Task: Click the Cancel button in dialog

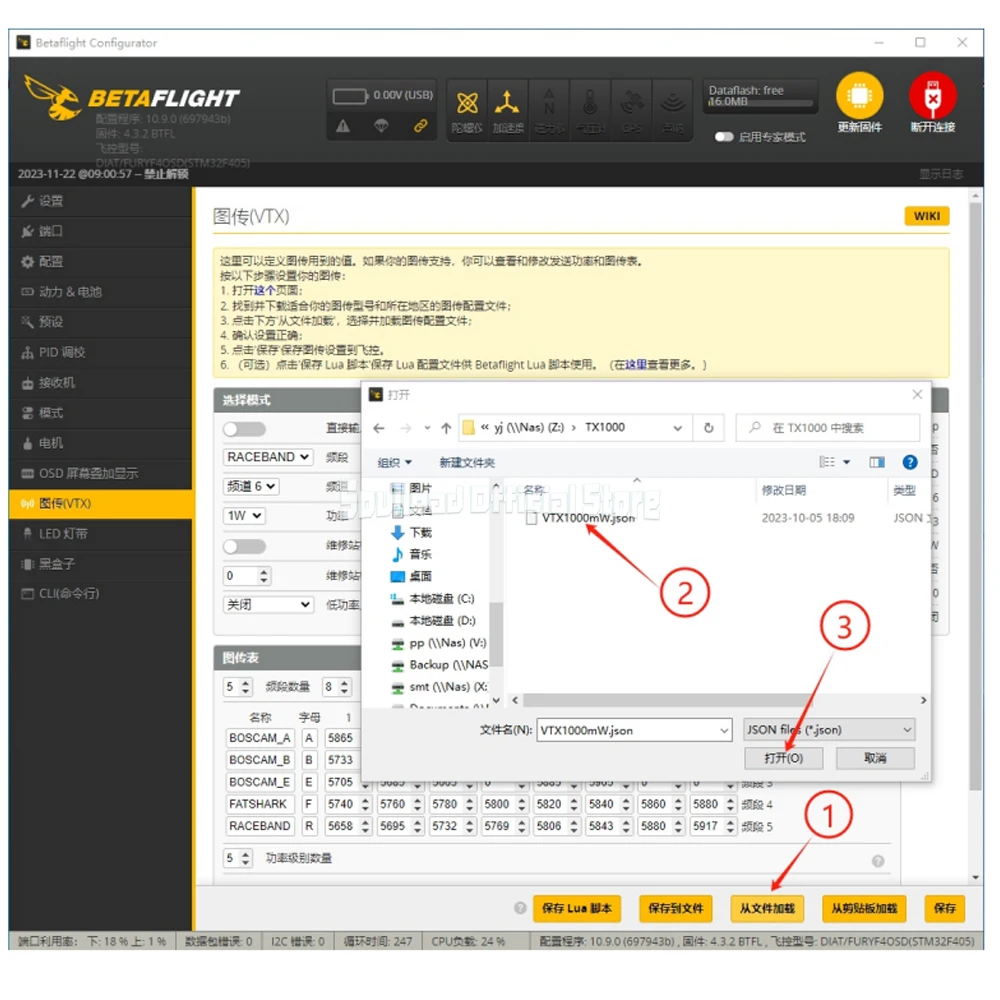Action: pos(875,758)
